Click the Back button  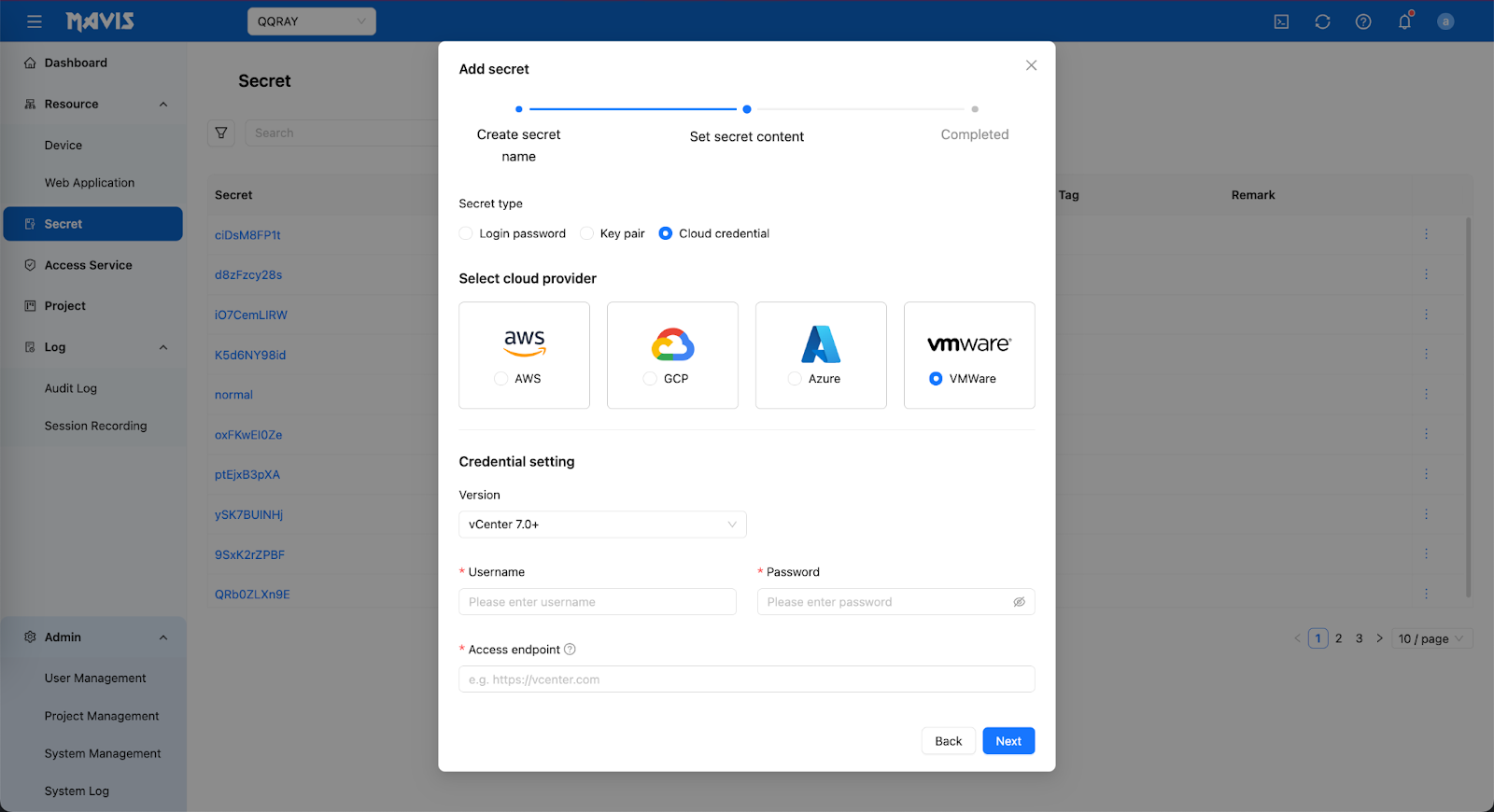[949, 741]
